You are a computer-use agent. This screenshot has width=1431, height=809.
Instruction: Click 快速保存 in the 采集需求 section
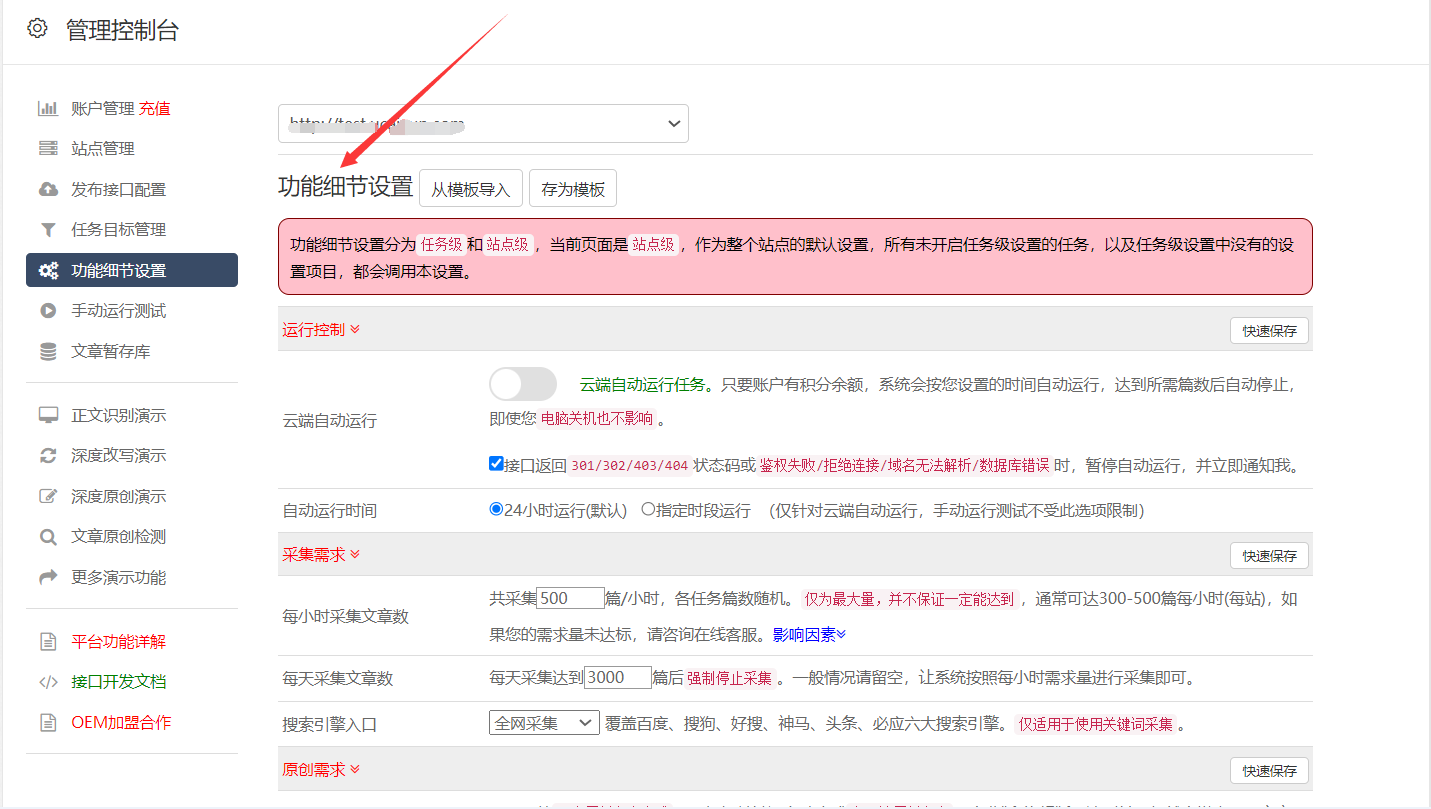tap(1269, 555)
